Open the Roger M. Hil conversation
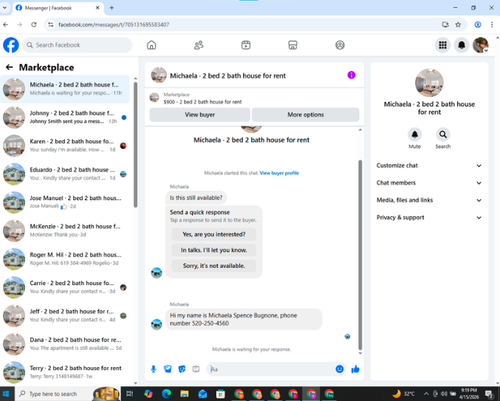This screenshot has height=401, width=500. coord(65,259)
